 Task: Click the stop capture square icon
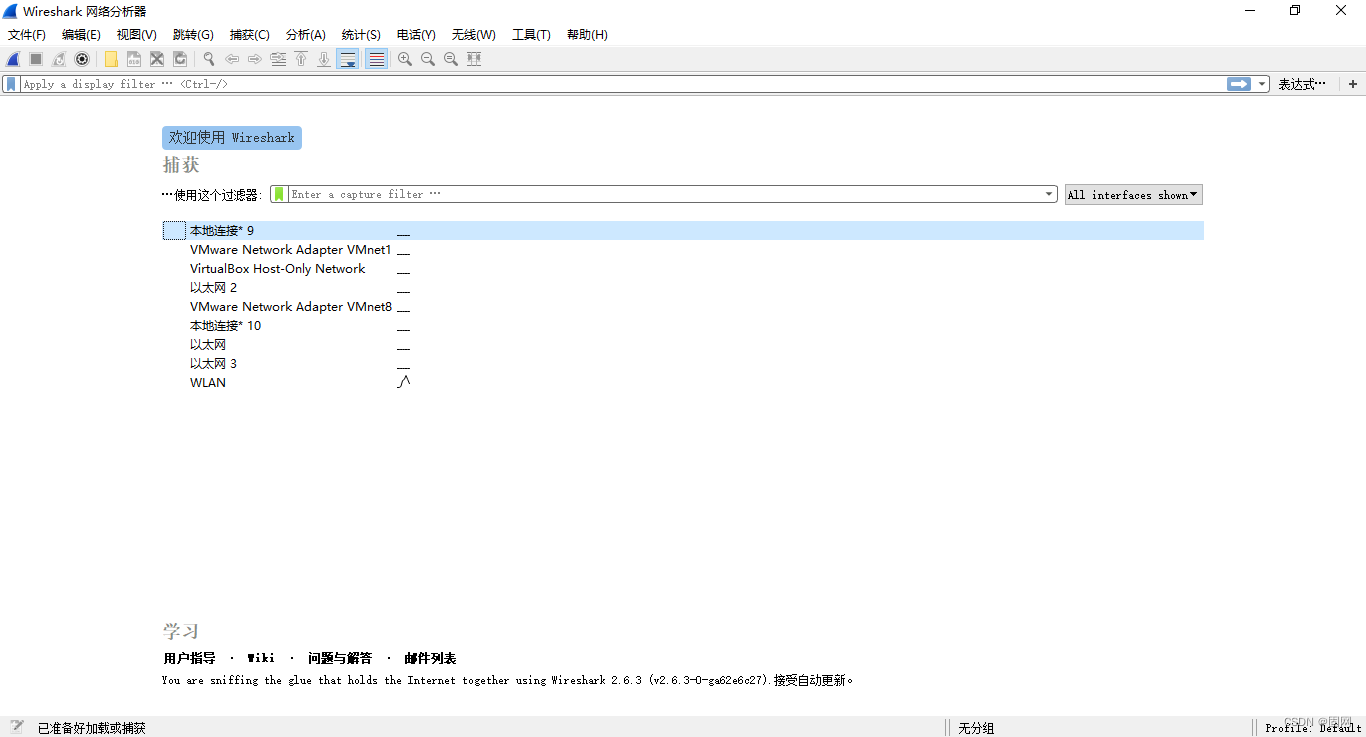pos(36,59)
